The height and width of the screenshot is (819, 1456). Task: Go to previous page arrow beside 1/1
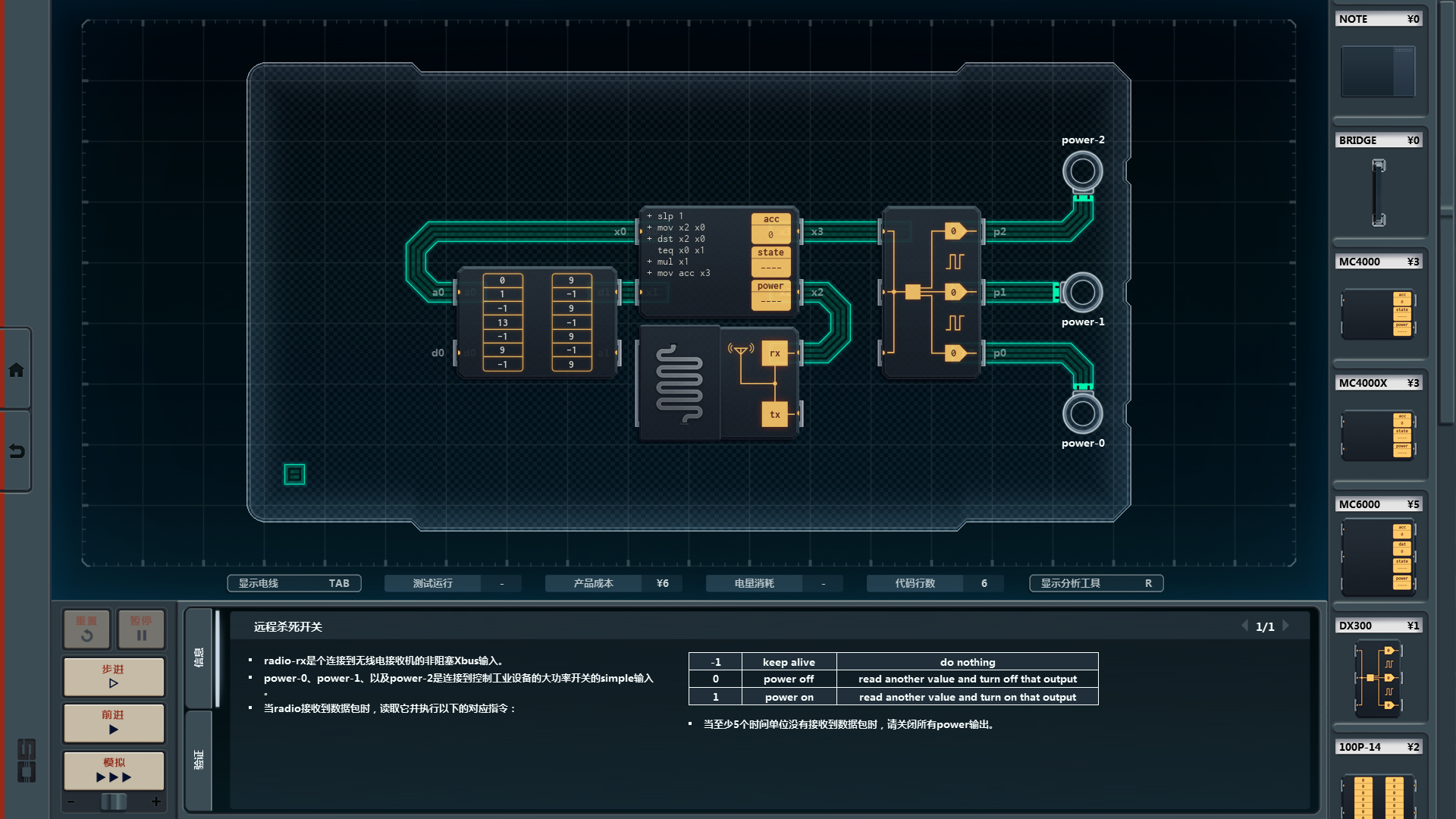click(x=1244, y=626)
